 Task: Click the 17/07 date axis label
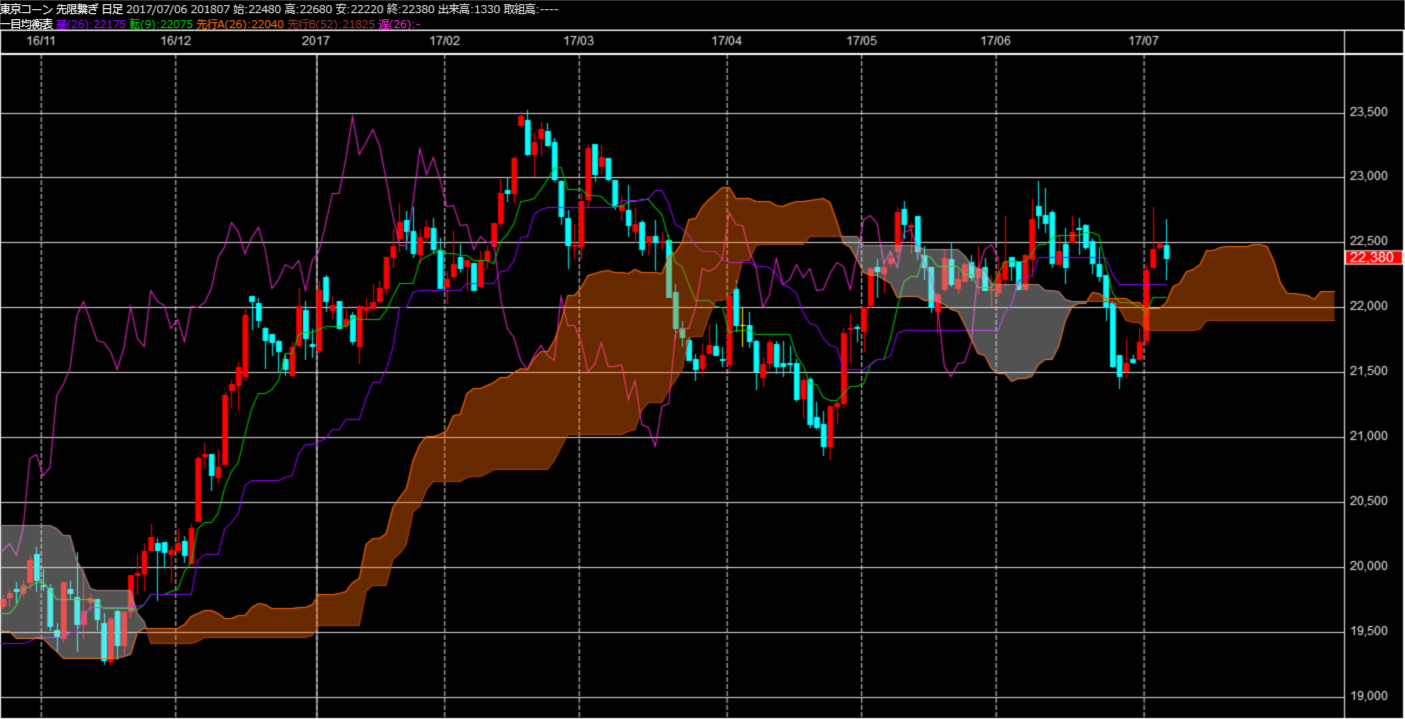coord(1143,41)
